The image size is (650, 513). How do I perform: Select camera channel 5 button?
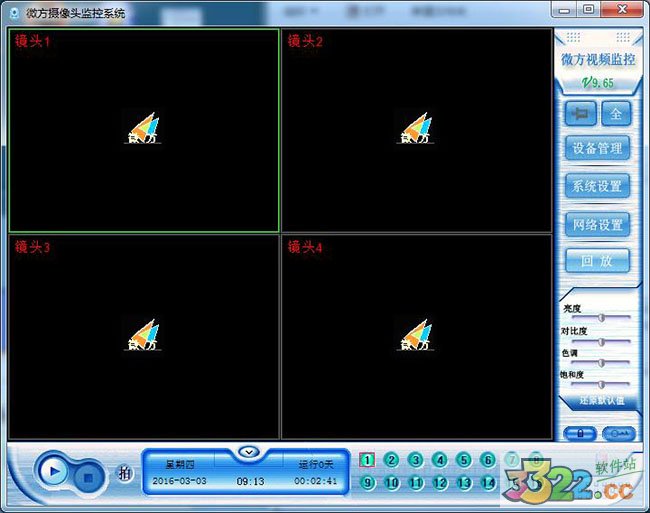pyautogui.click(x=464, y=460)
